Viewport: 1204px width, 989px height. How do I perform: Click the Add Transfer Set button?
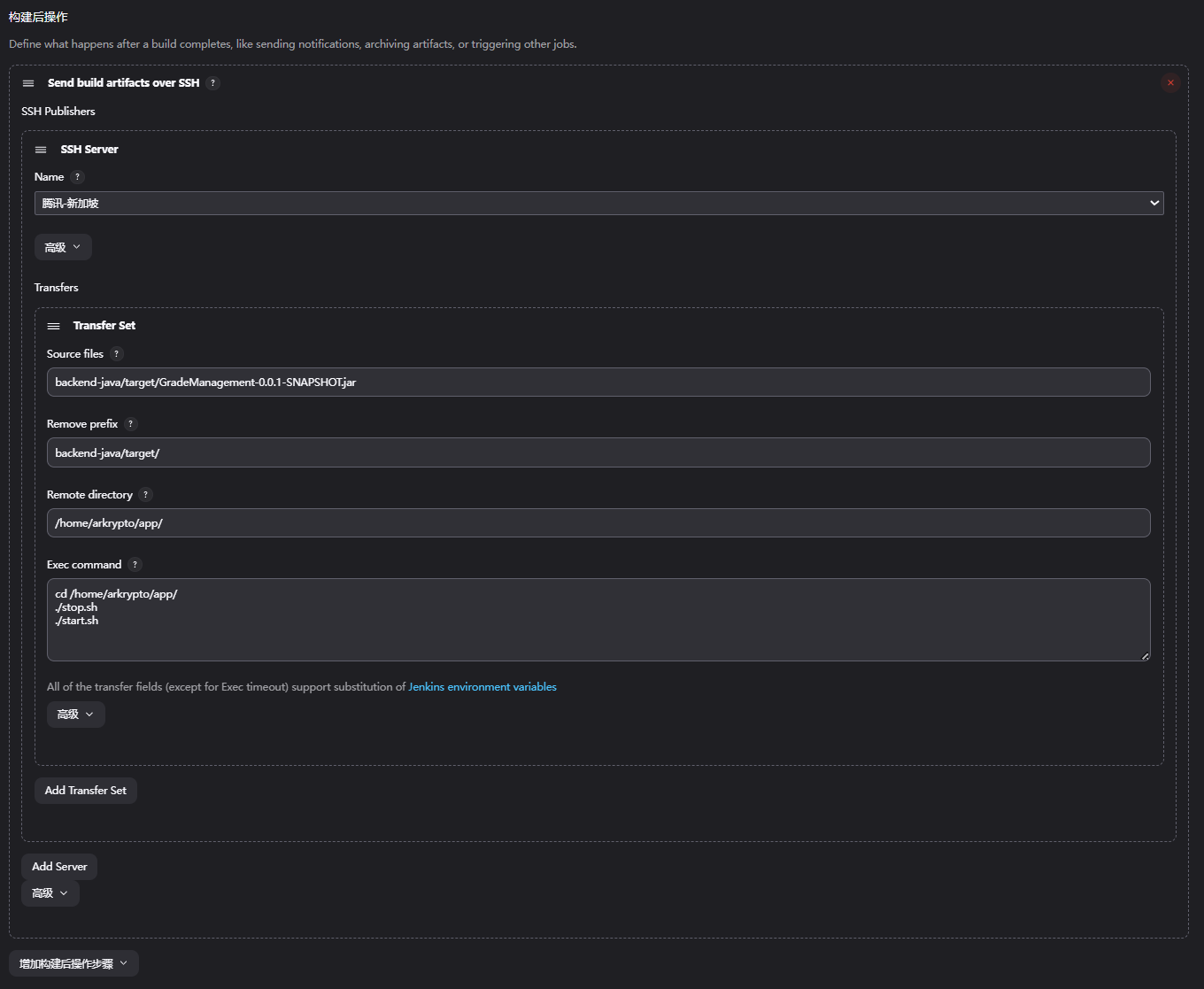pos(86,791)
